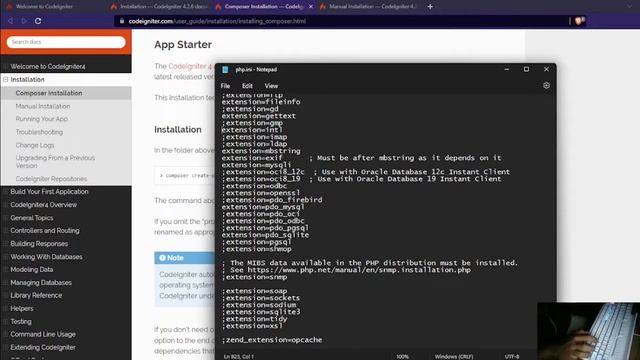Click the ';extension=openssl' line
Screen dimensions: 640x360
pos(261,193)
